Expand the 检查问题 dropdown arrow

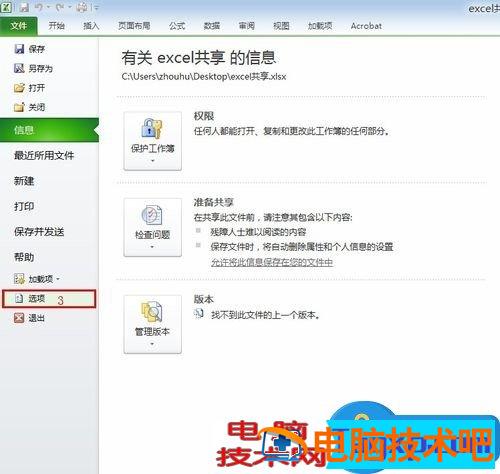[x=152, y=247]
